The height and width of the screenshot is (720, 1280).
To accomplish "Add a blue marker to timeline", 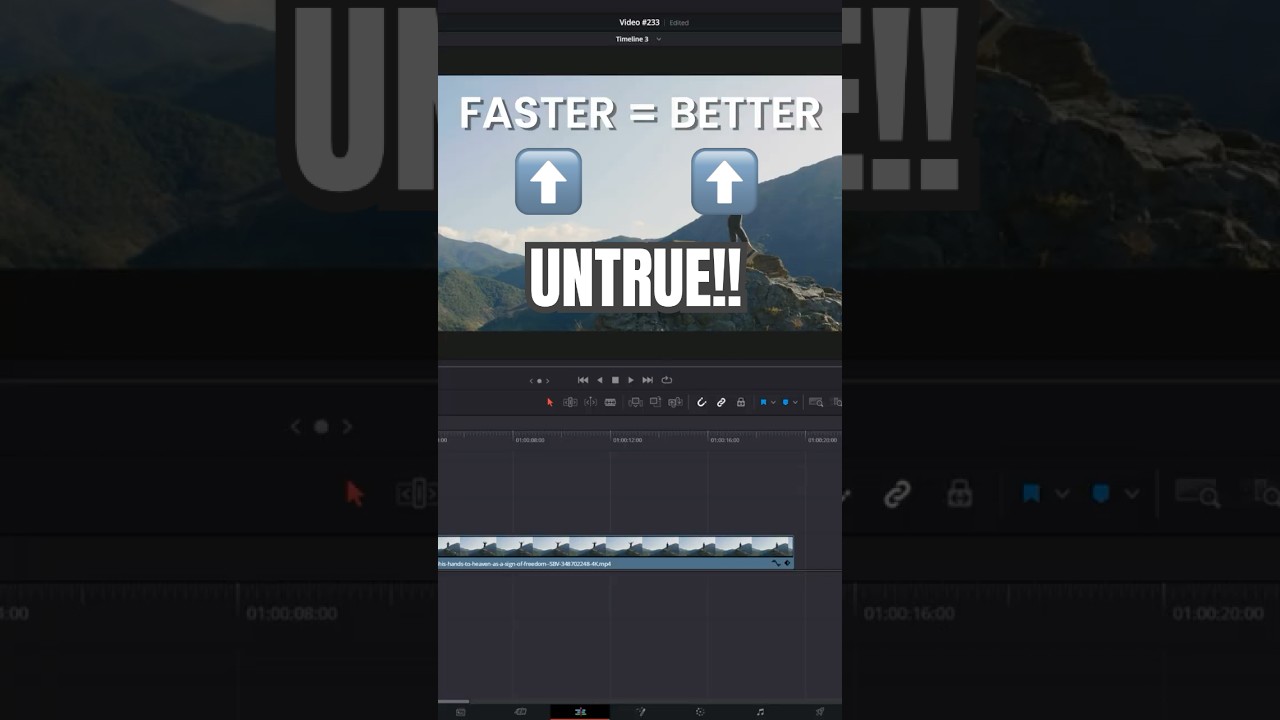I will (x=786, y=402).
